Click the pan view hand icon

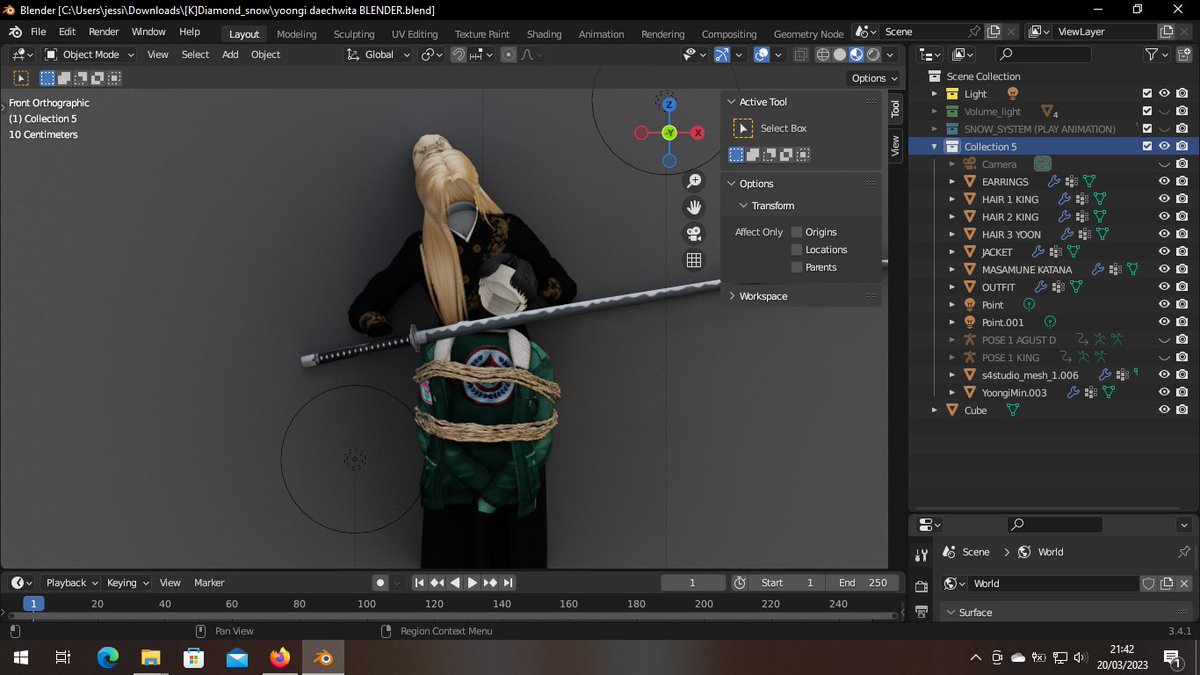pyautogui.click(x=694, y=207)
